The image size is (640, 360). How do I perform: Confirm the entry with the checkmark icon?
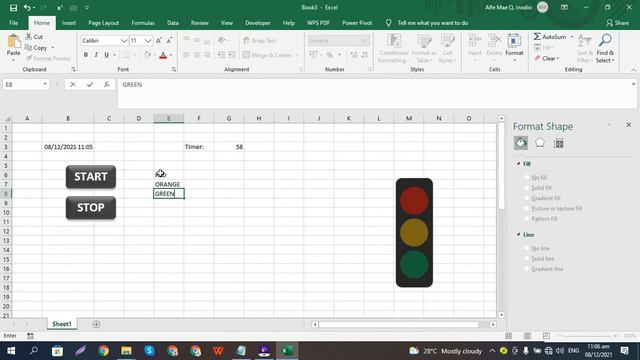[x=90, y=84]
